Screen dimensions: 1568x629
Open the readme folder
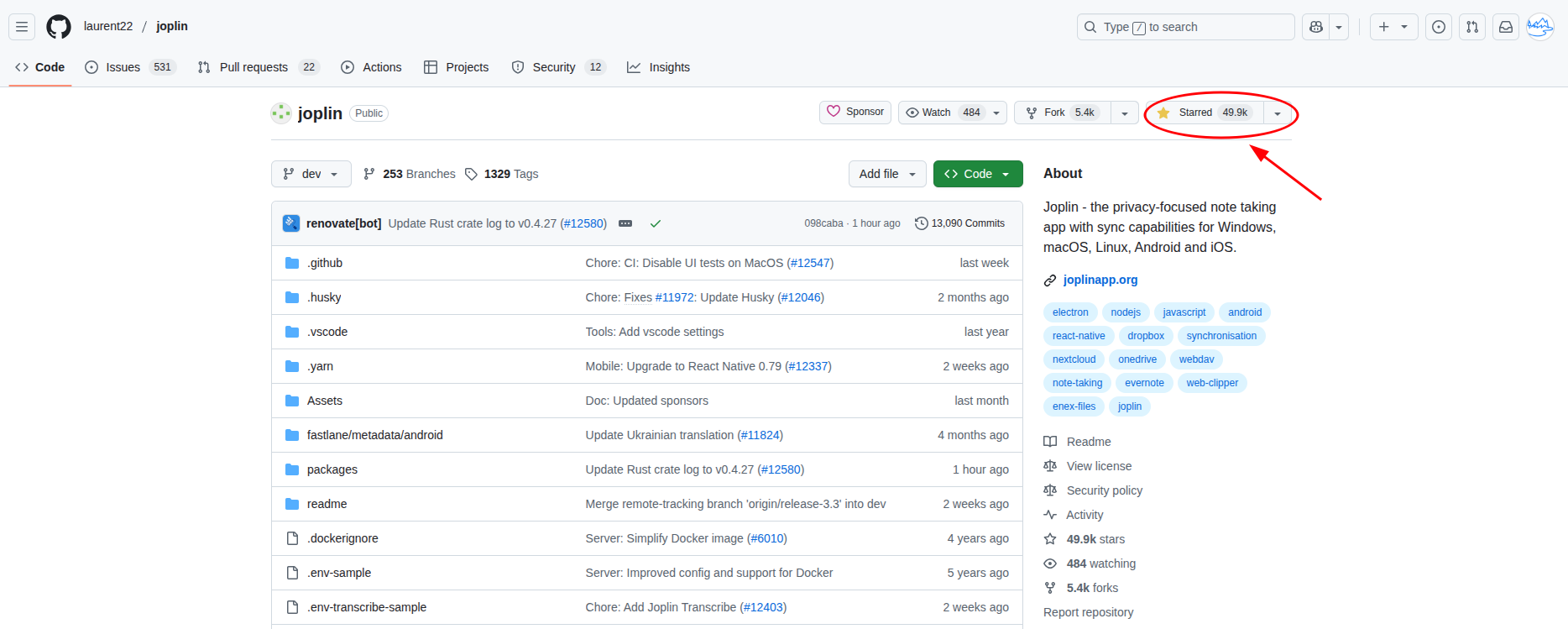click(327, 504)
